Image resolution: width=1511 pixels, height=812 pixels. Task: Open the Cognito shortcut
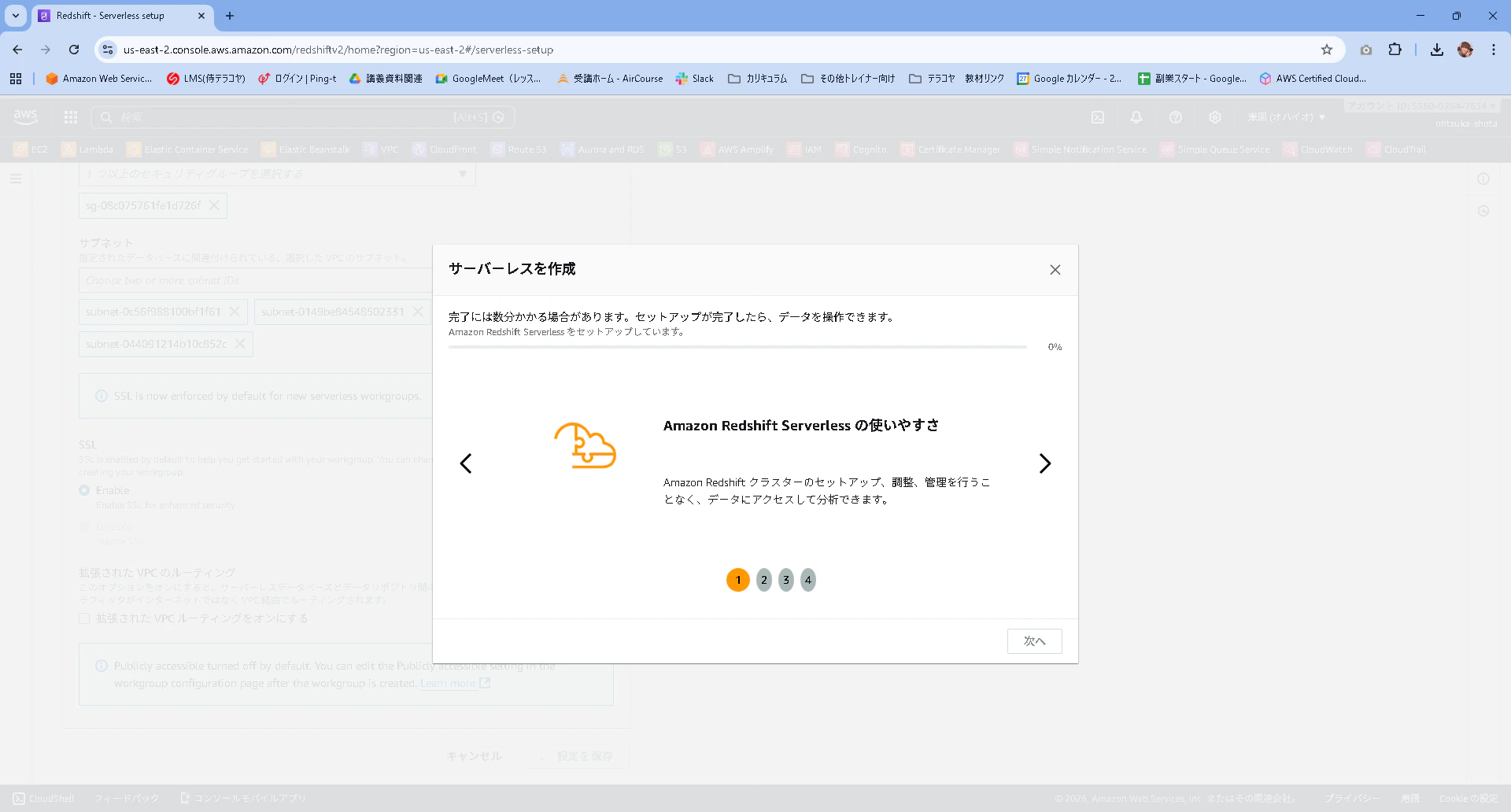tap(861, 149)
